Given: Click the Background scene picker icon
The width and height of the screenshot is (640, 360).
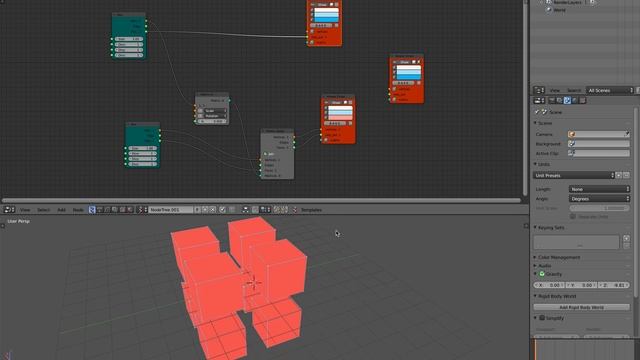Looking at the screenshot, I should point(571,144).
